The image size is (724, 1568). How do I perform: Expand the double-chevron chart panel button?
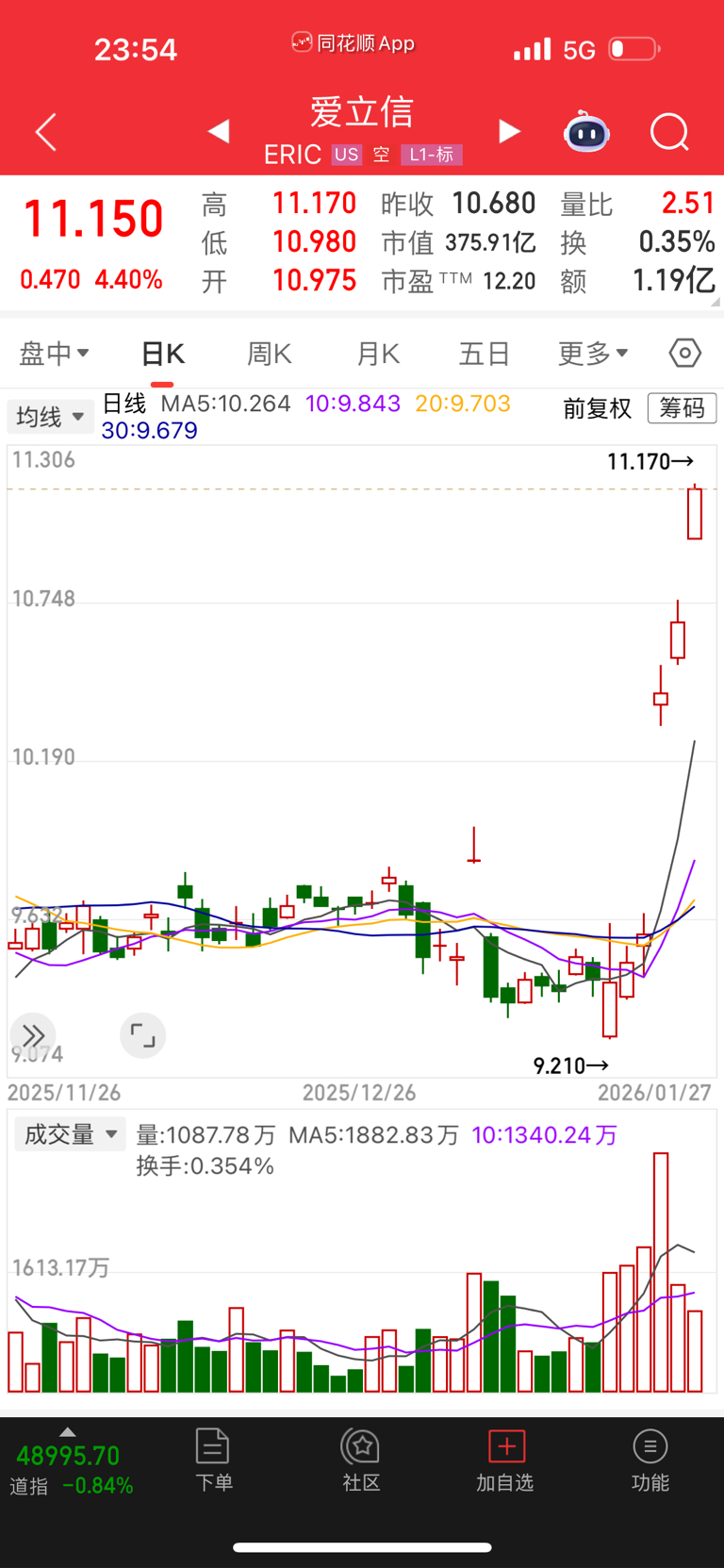click(33, 1035)
